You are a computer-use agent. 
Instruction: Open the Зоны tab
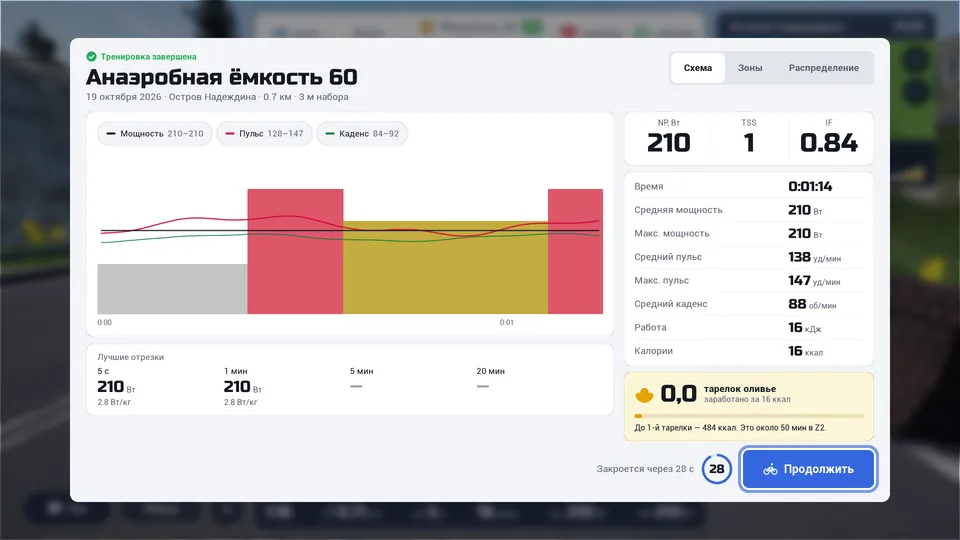click(x=750, y=68)
